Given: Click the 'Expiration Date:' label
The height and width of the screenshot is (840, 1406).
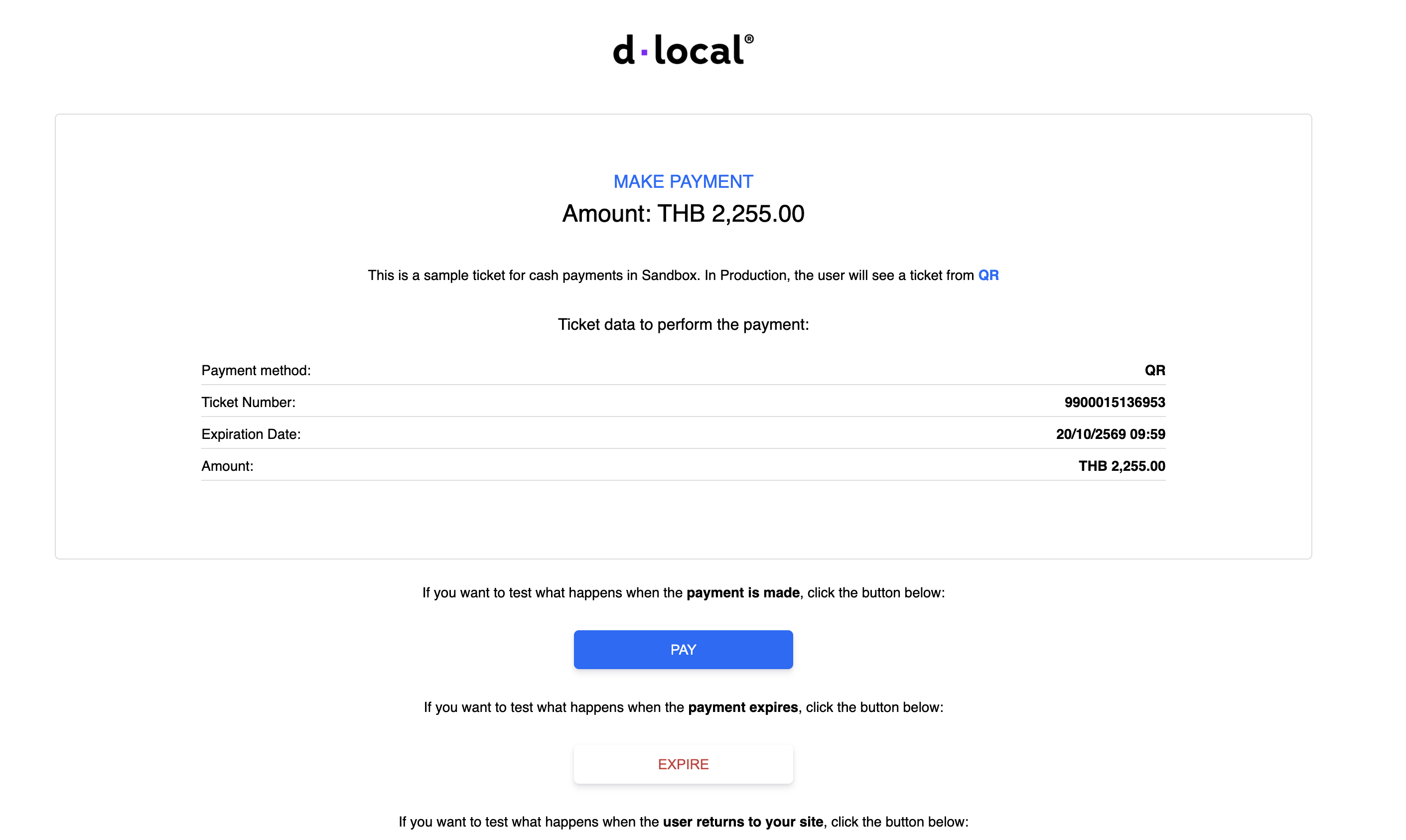Looking at the screenshot, I should [251, 434].
